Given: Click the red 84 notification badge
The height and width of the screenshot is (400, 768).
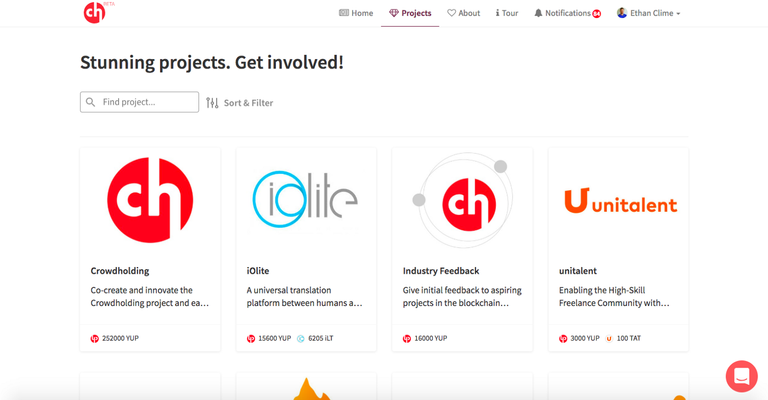Looking at the screenshot, I should click(x=597, y=14).
